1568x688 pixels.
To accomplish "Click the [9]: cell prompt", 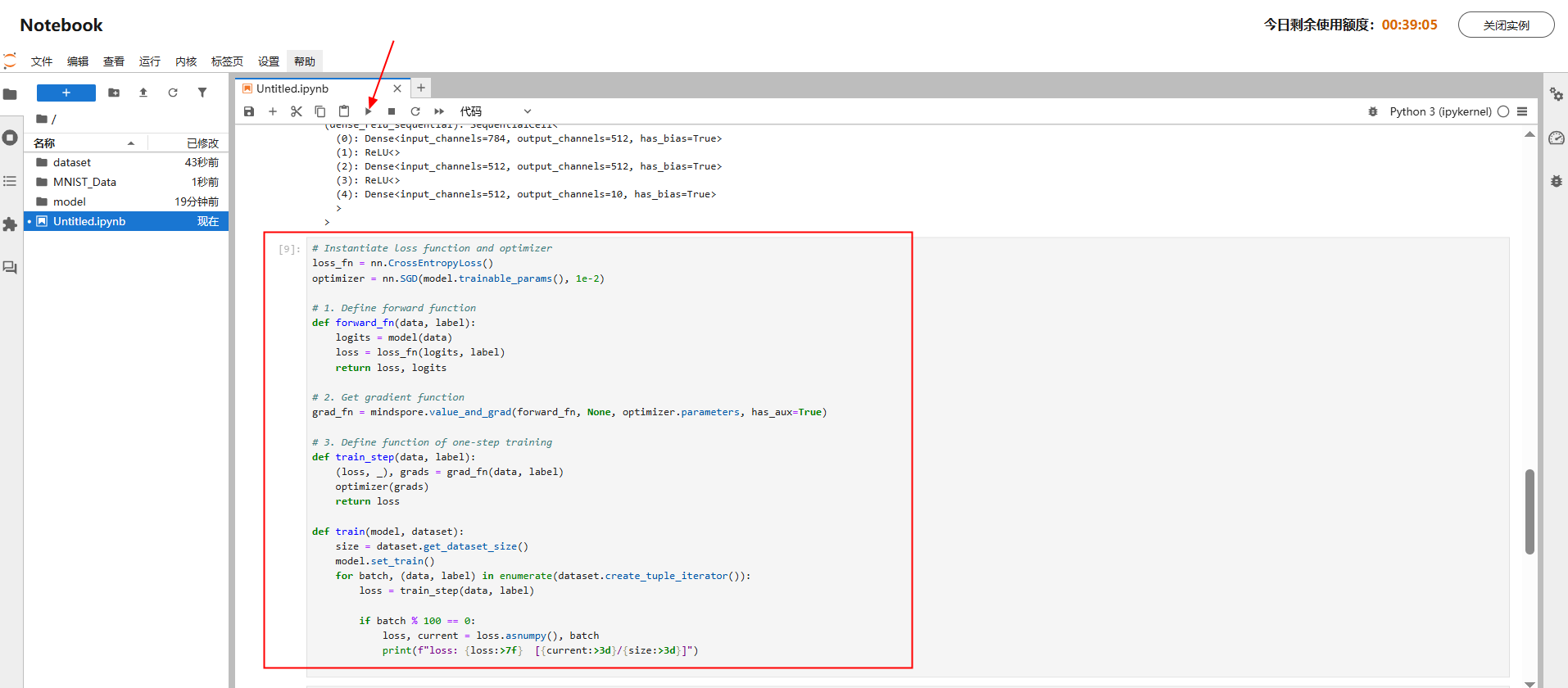I will pyautogui.click(x=289, y=249).
